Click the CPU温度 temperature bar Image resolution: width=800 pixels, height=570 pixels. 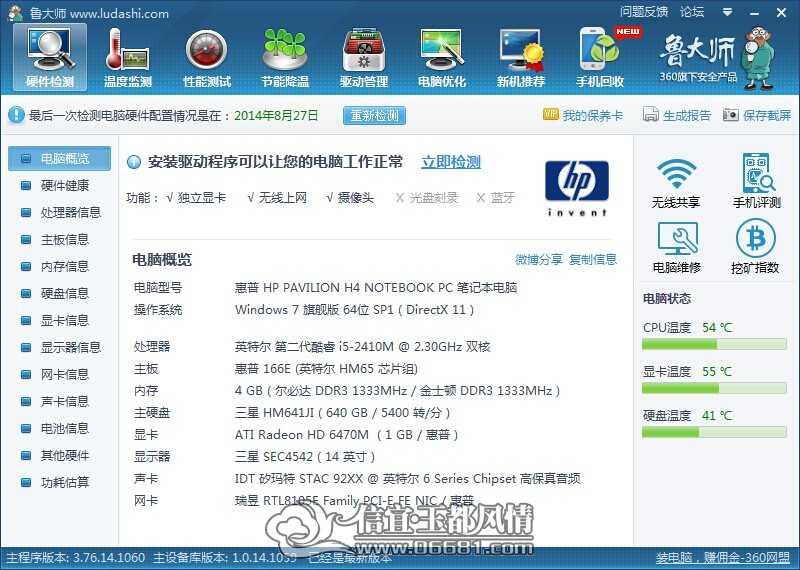[714, 345]
